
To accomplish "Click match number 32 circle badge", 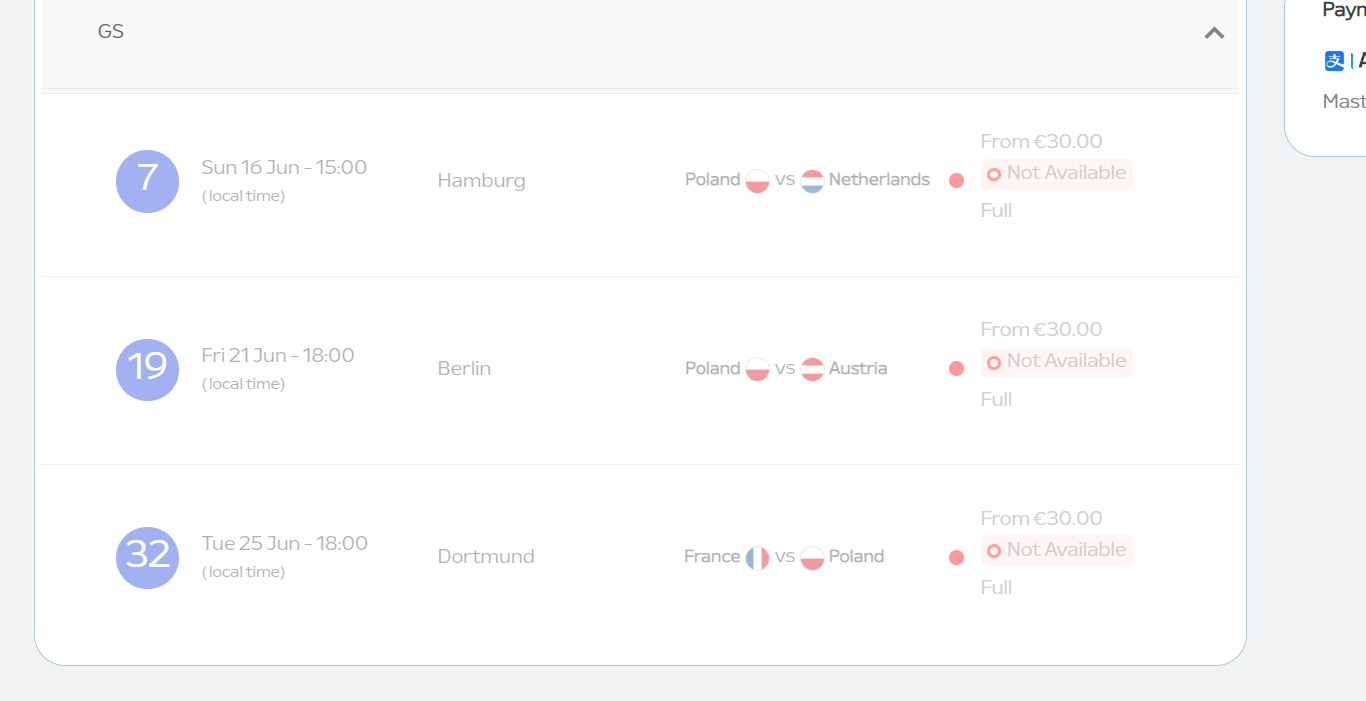I will [x=147, y=558].
